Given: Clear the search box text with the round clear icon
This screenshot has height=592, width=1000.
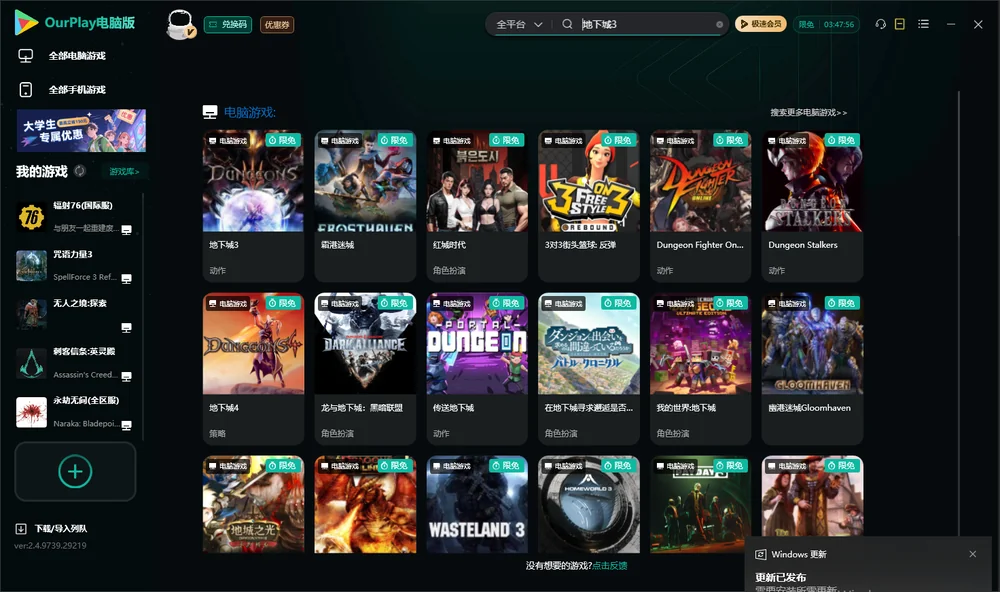Looking at the screenshot, I should 719,25.
